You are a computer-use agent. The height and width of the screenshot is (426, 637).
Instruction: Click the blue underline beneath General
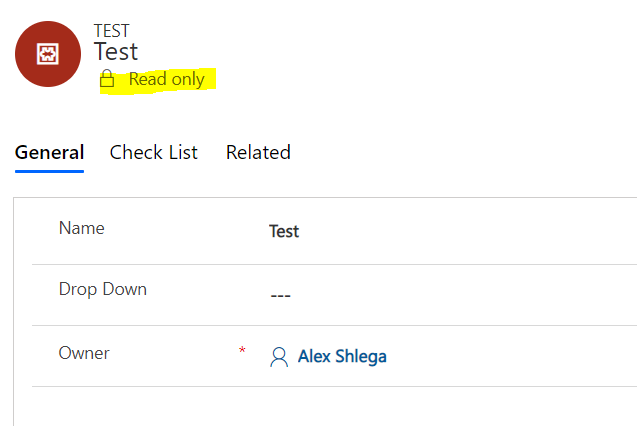(49, 171)
